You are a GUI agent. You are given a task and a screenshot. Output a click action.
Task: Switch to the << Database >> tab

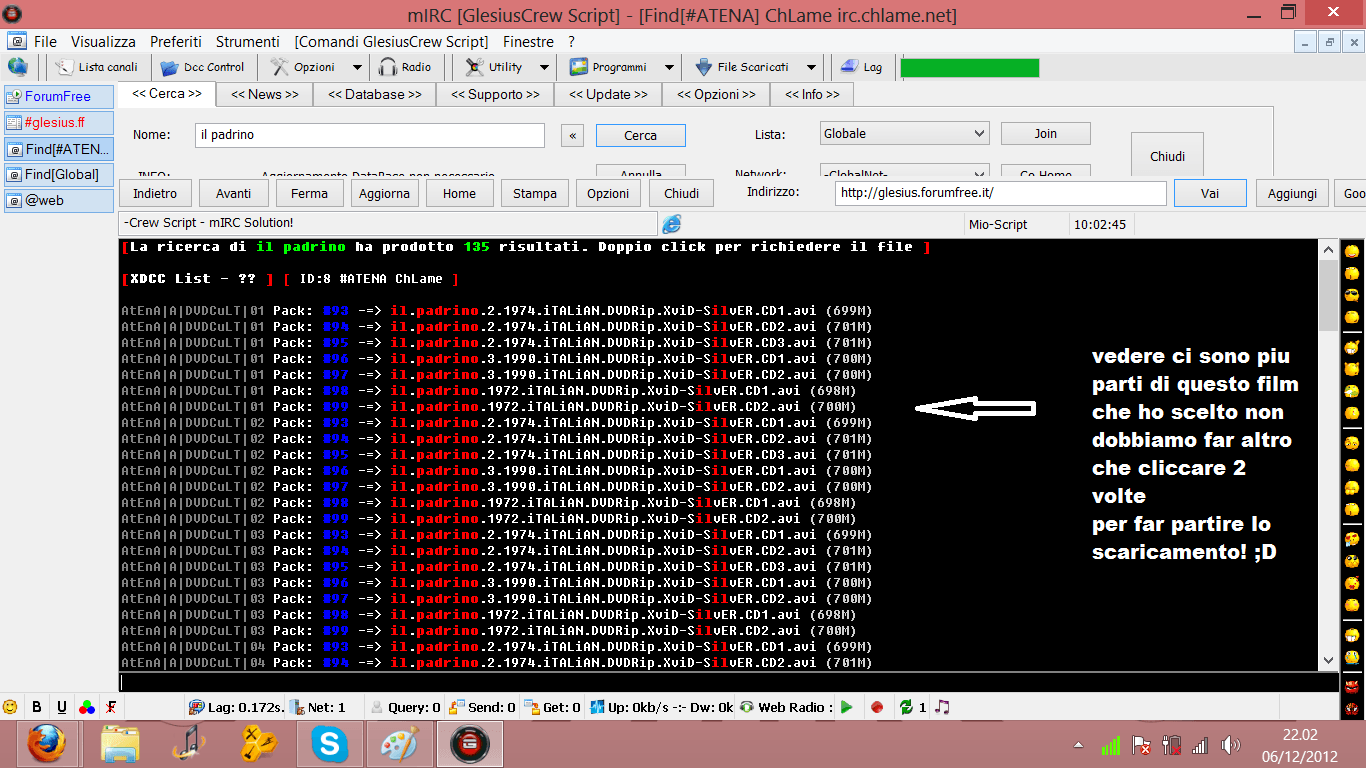[x=375, y=94]
